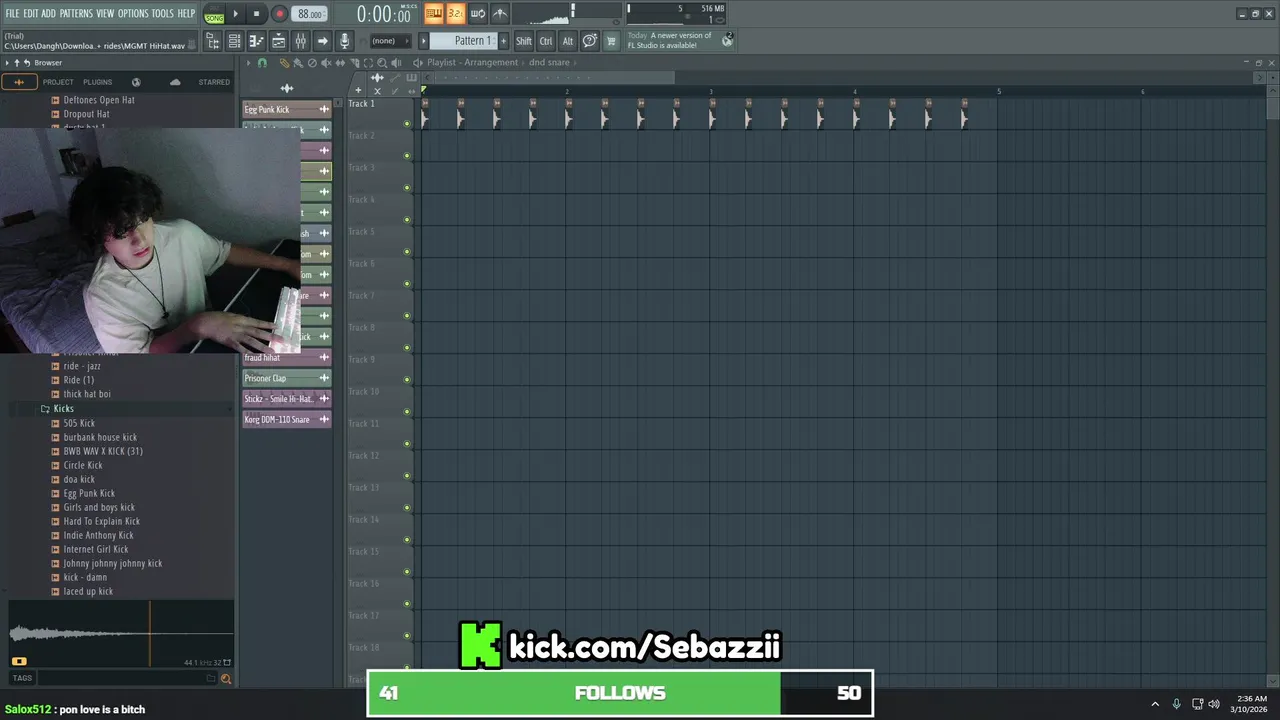
Task: Click the Ctrl key button
Action: [x=546, y=41]
